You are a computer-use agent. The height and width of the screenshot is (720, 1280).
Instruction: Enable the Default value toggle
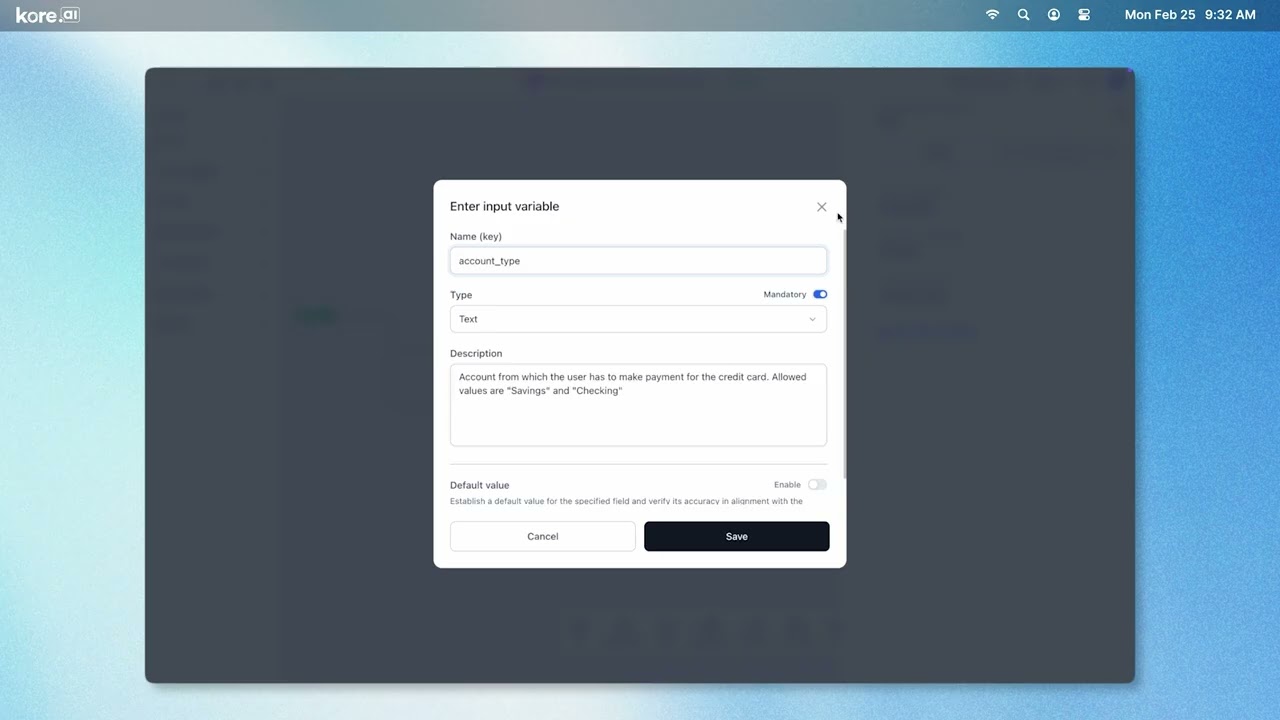tap(818, 485)
